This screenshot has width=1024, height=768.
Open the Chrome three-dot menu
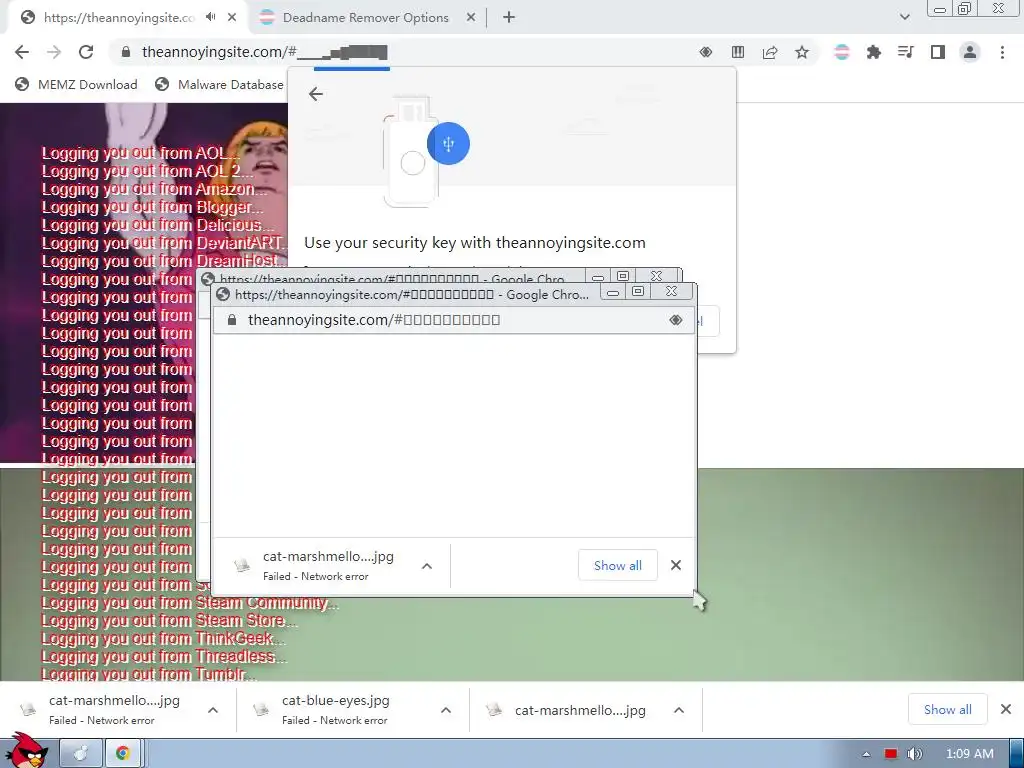(x=1002, y=52)
